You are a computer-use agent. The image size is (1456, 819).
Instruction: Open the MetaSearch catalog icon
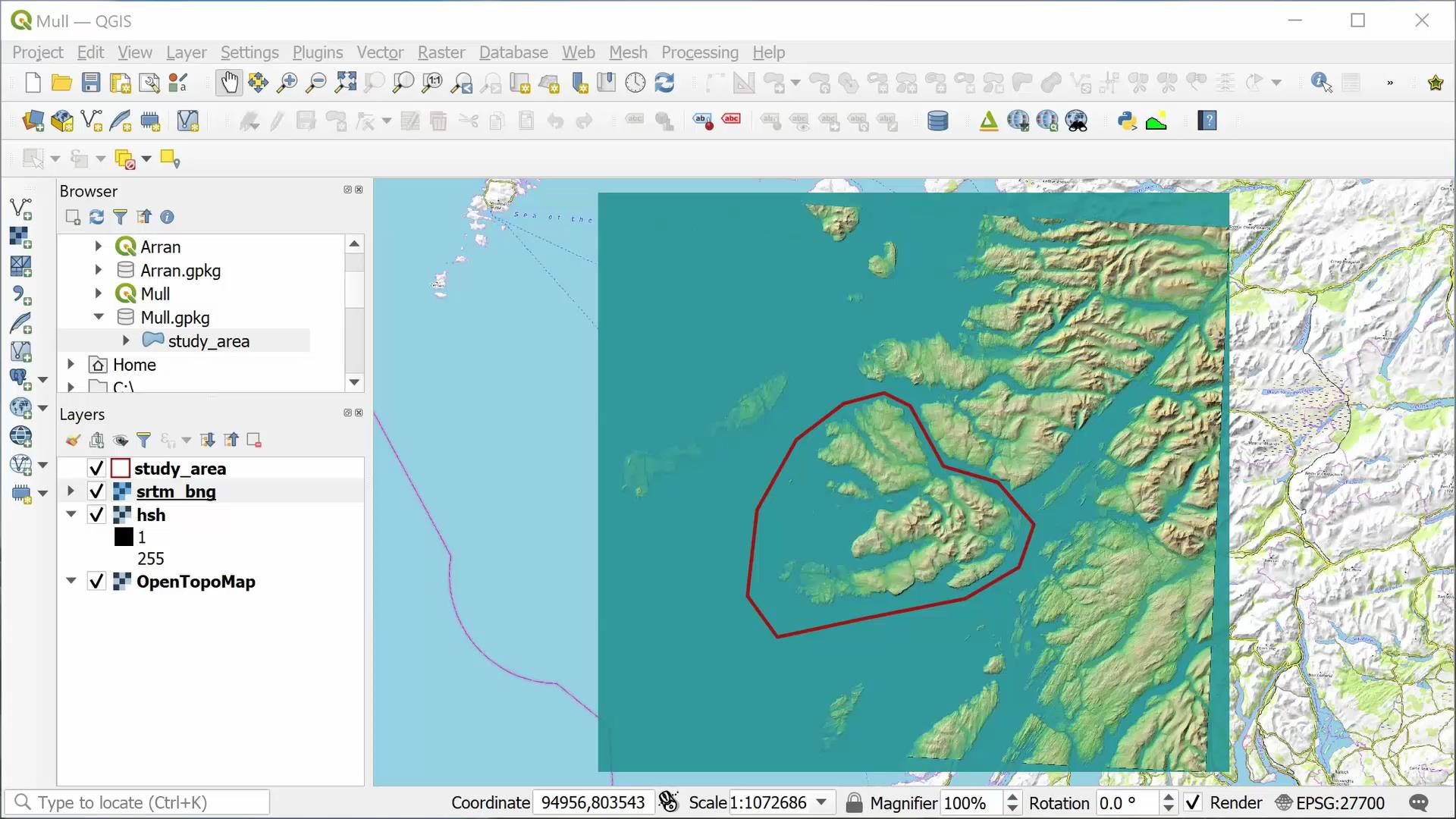click(1077, 120)
